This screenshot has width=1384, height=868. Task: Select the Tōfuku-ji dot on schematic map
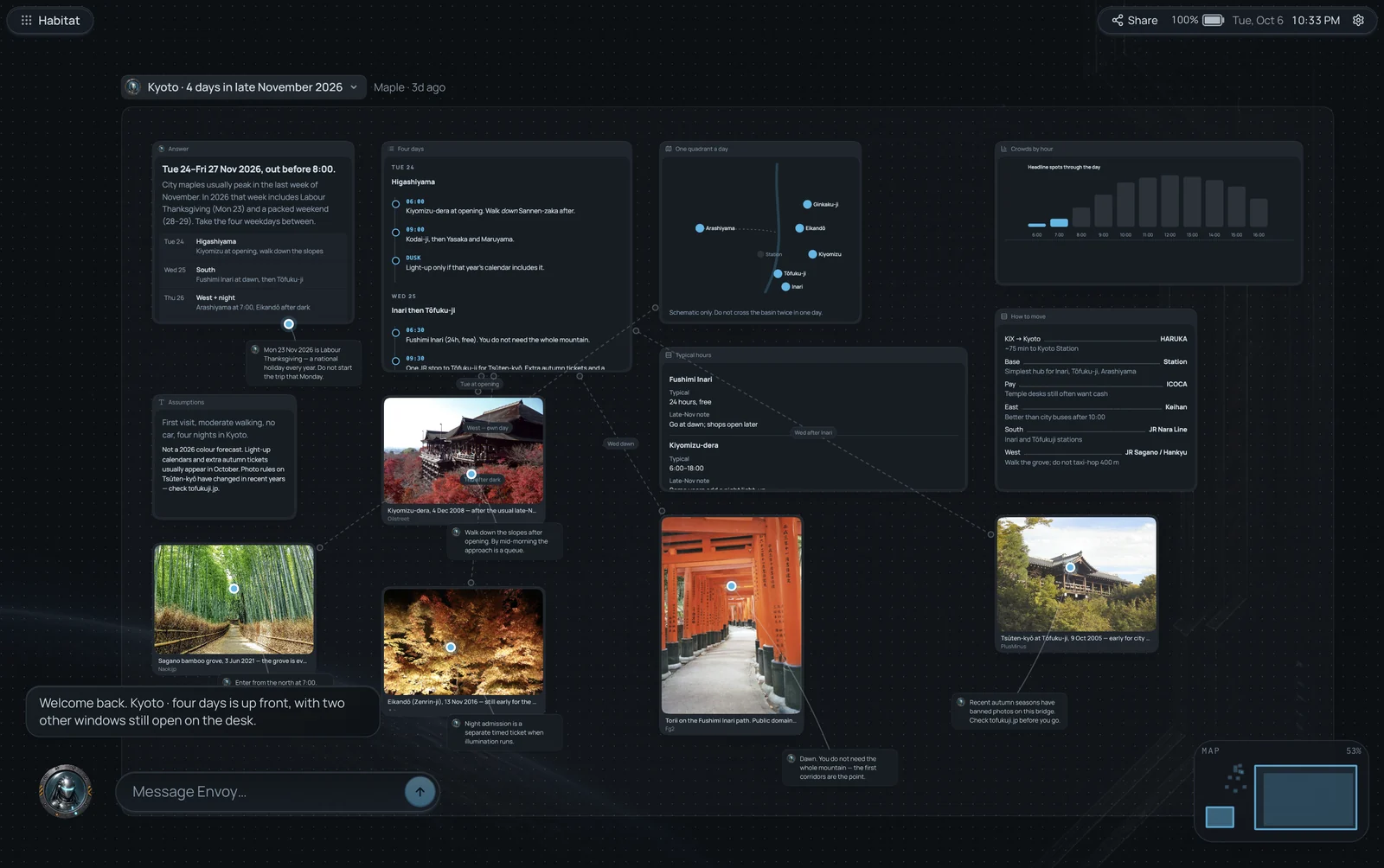coord(778,273)
